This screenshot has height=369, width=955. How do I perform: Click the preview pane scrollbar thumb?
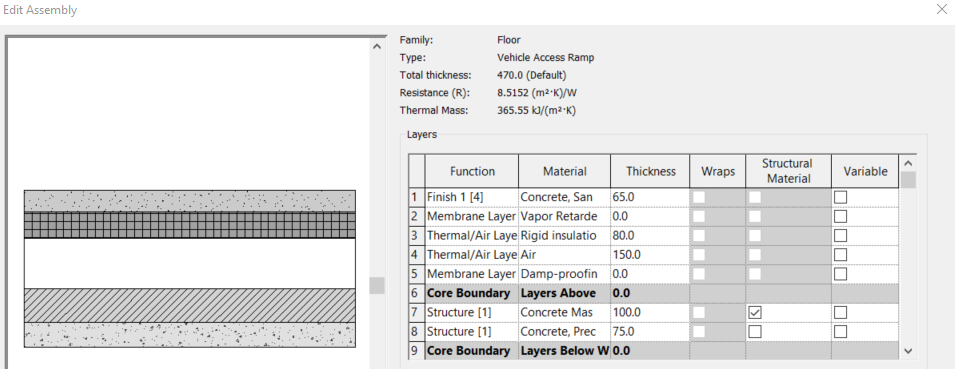pos(377,285)
